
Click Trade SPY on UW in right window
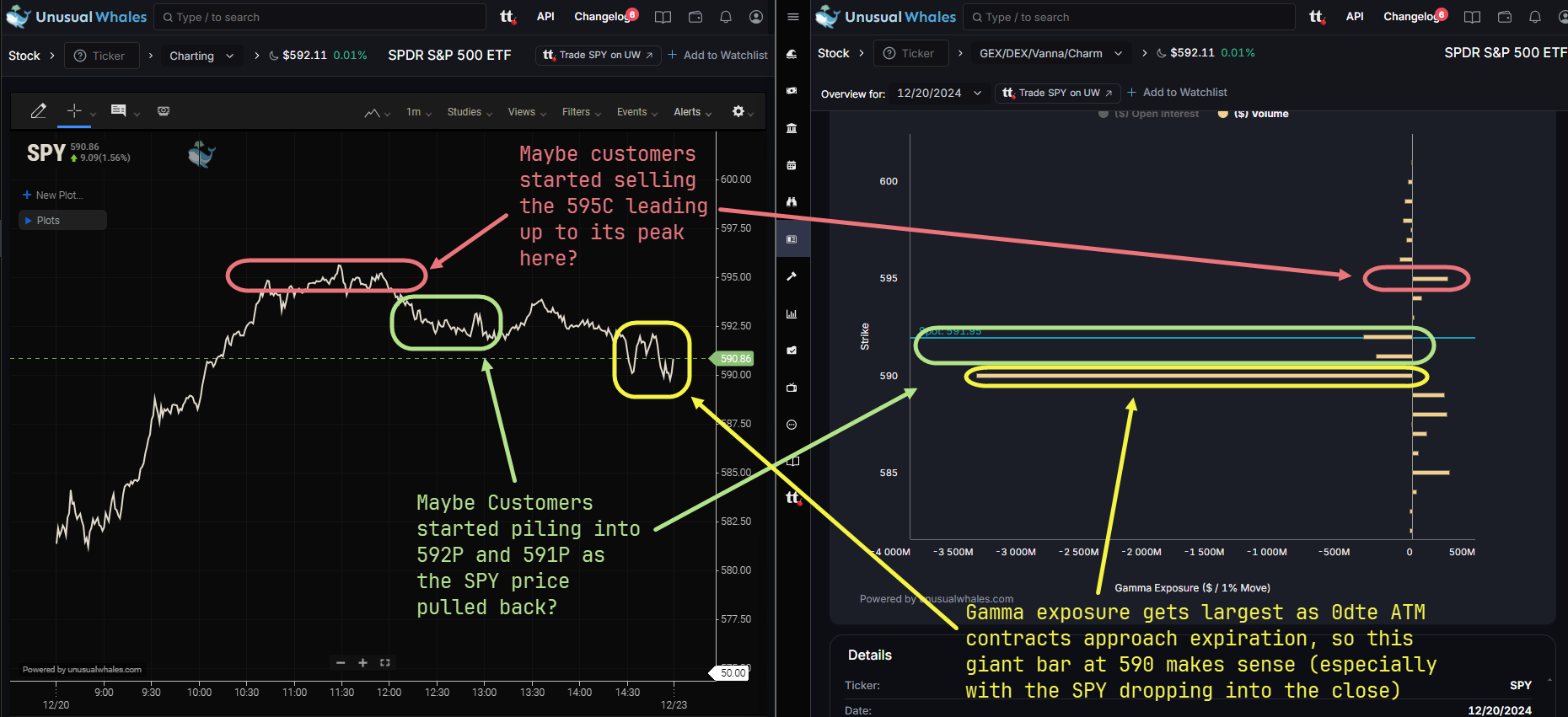point(1057,93)
